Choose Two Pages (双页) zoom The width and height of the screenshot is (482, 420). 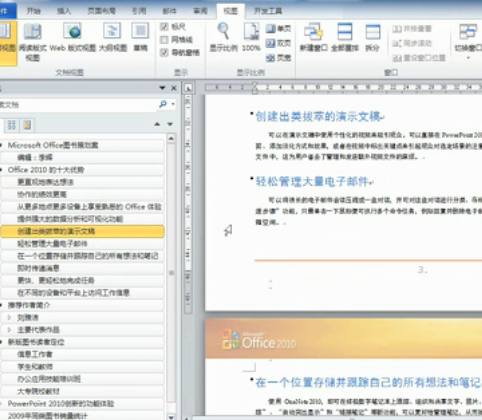[278, 43]
